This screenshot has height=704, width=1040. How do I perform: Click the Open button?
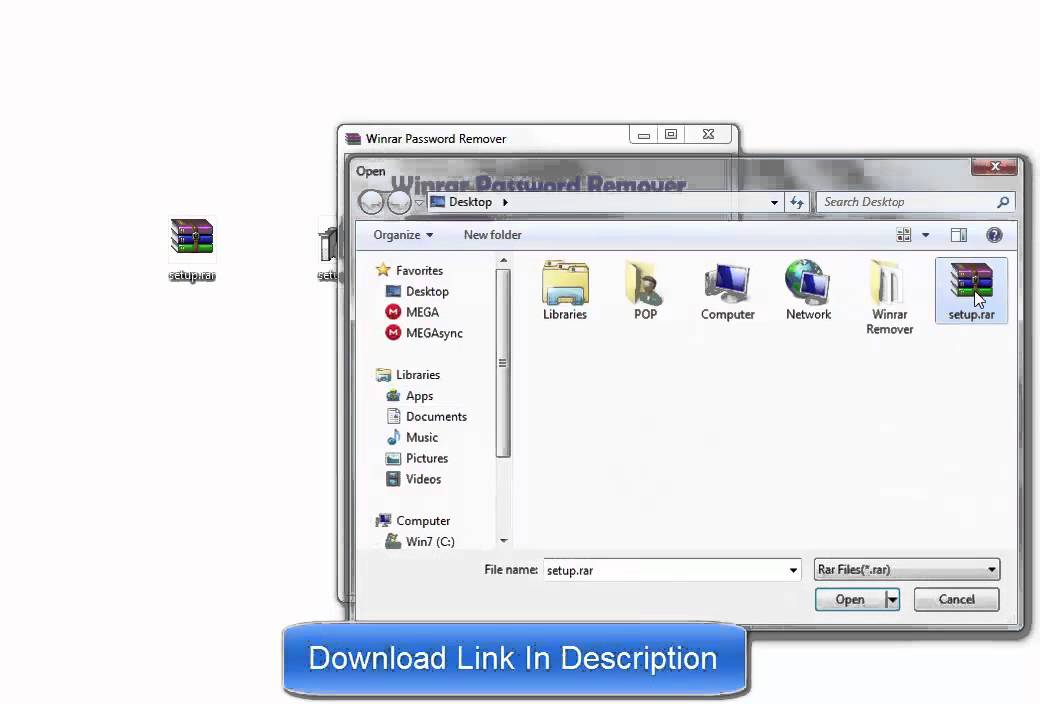click(850, 600)
